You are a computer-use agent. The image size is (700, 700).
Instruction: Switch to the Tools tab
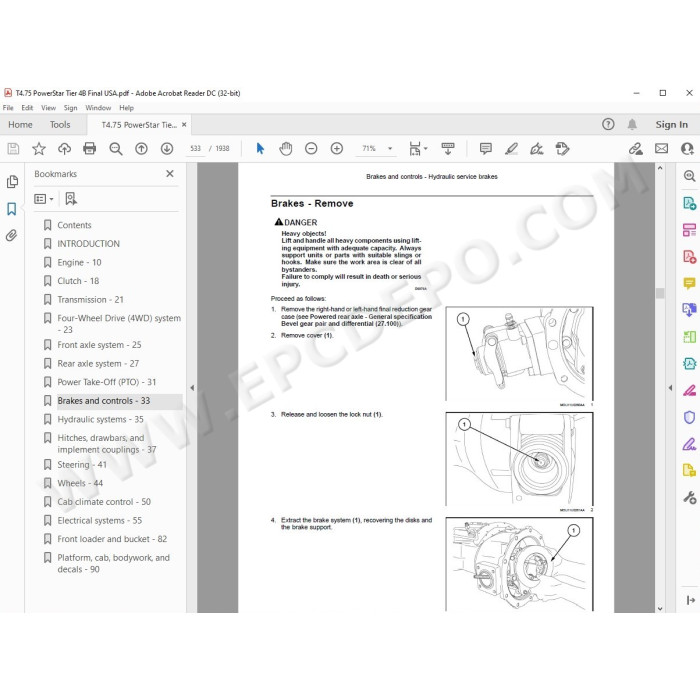60,125
